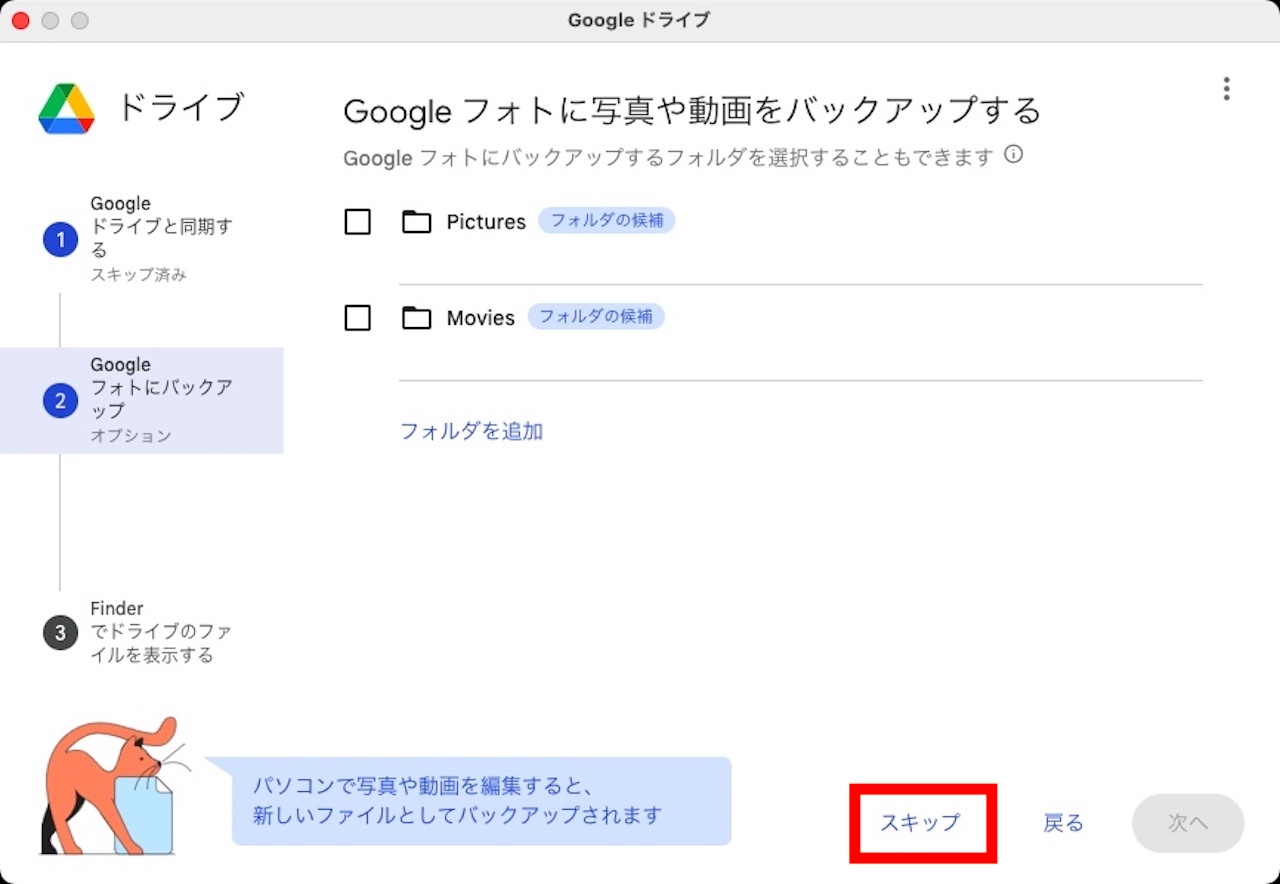Click the フォルダの候補 tag next to Pictures
The image size is (1280, 884).
[607, 221]
